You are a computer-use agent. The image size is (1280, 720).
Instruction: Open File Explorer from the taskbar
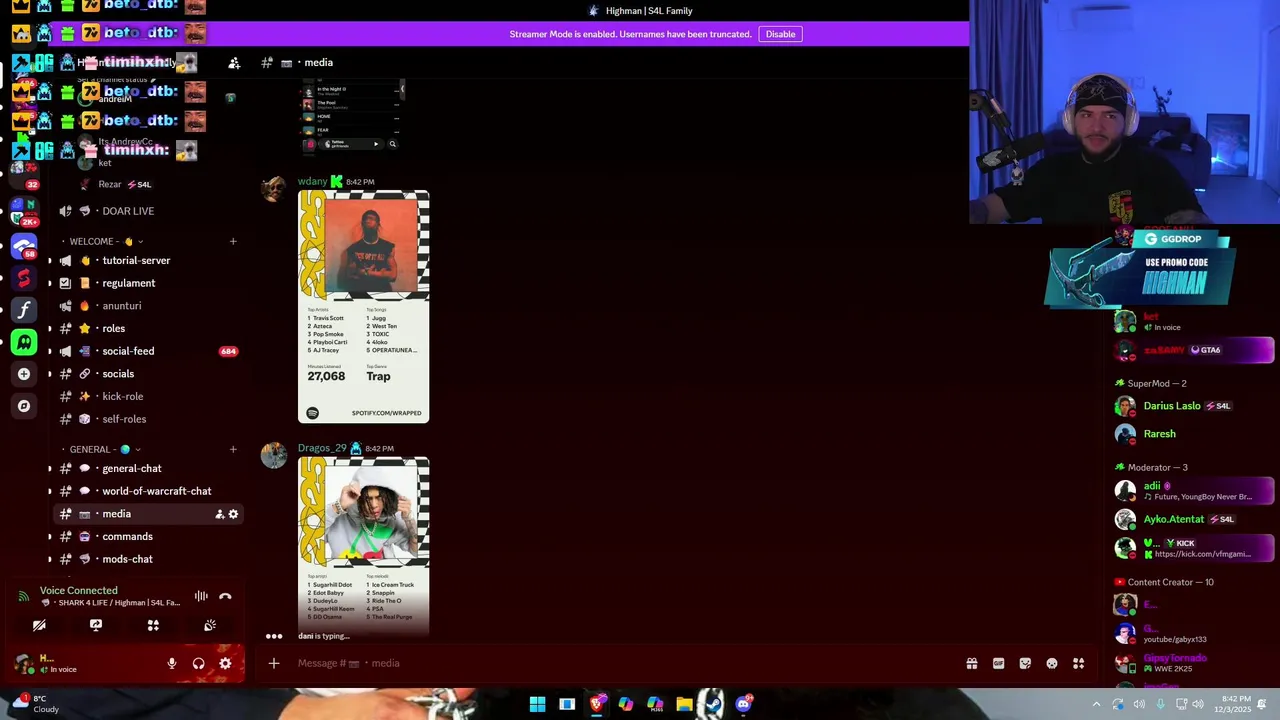coord(684,704)
